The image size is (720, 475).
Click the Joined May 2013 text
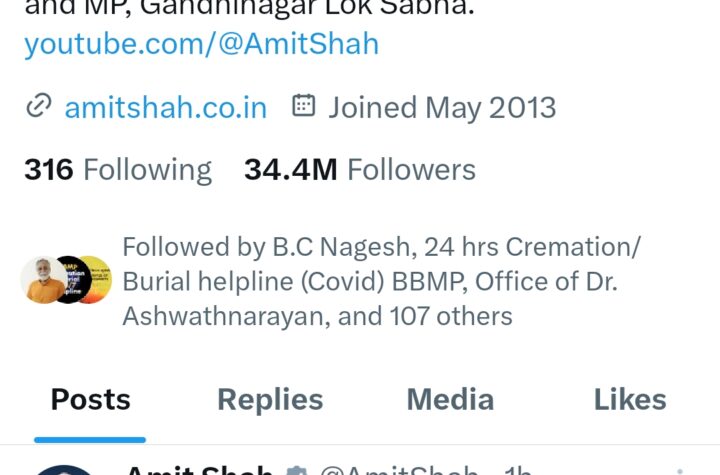[x=442, y=108]
